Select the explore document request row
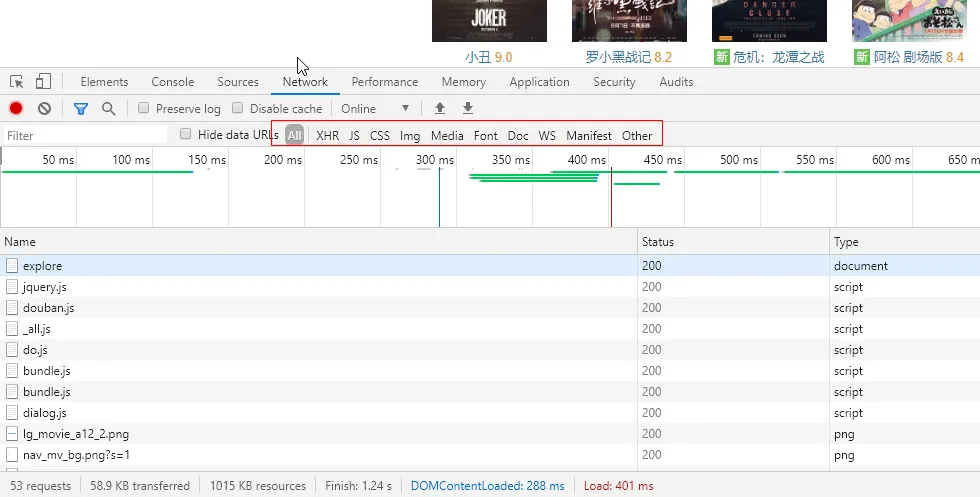 tap(42, 266)
